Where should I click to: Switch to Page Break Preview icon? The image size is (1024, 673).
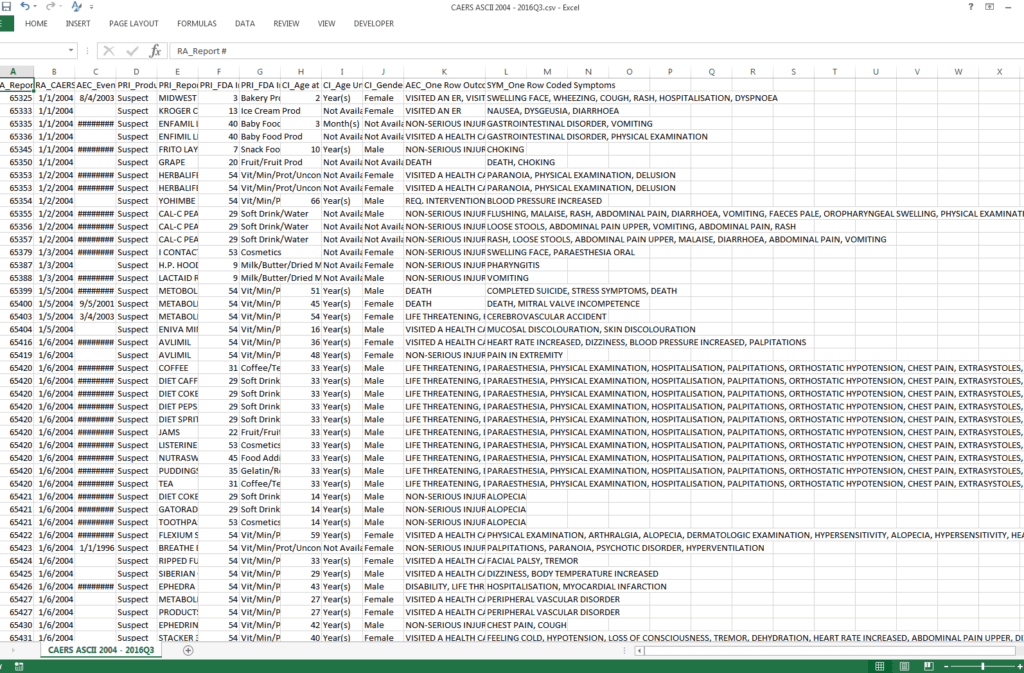(928, 666)
